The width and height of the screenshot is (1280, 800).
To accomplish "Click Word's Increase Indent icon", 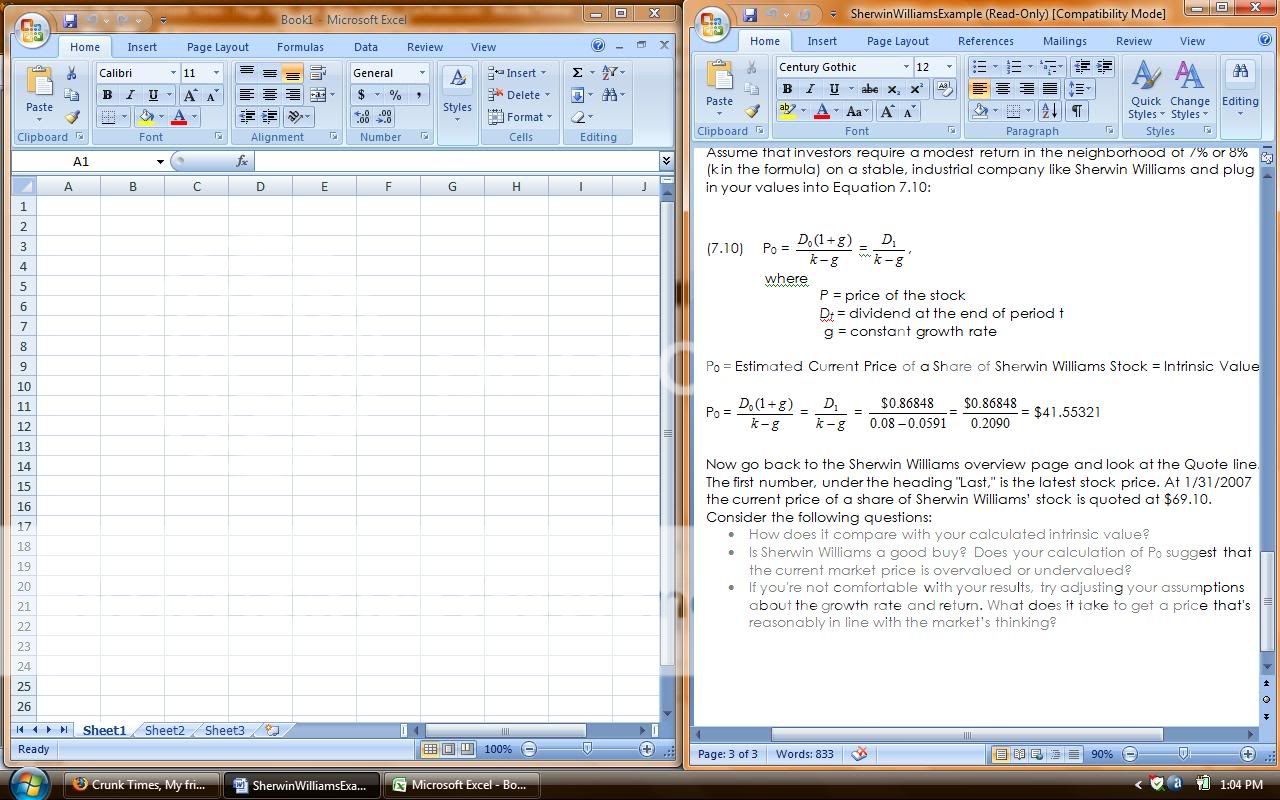I will (1104, 67).
